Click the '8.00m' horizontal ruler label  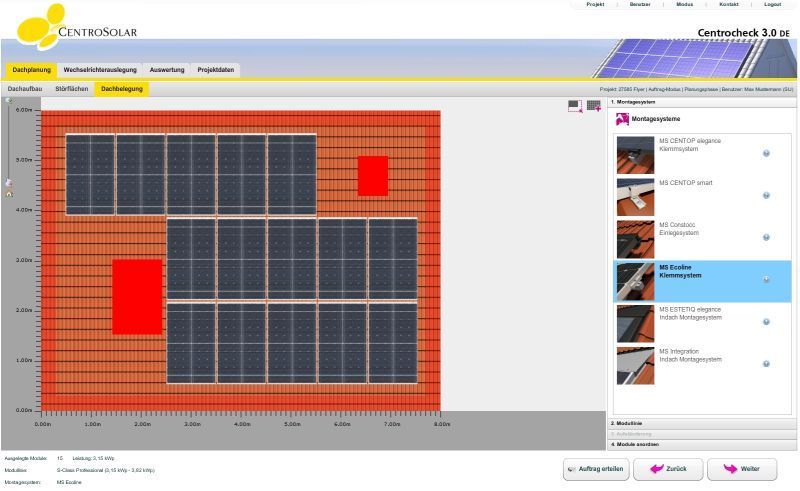pyautogui.click(x=442, y=424)
